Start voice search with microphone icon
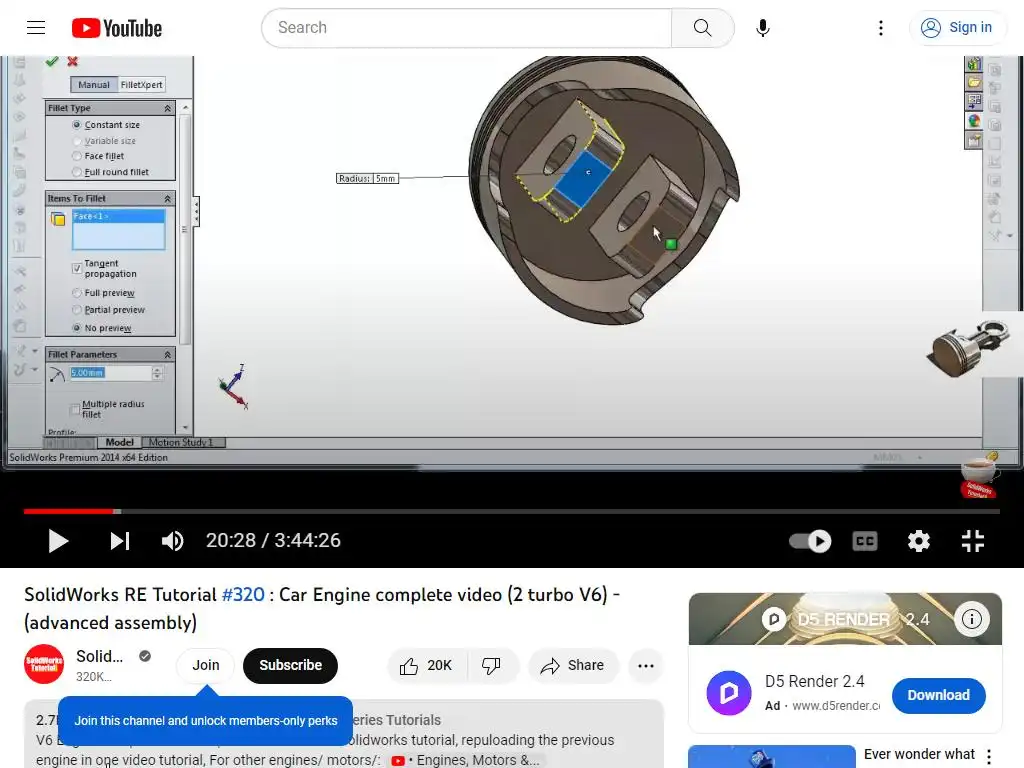This screenshot has width=1024, height=768. 762,27
